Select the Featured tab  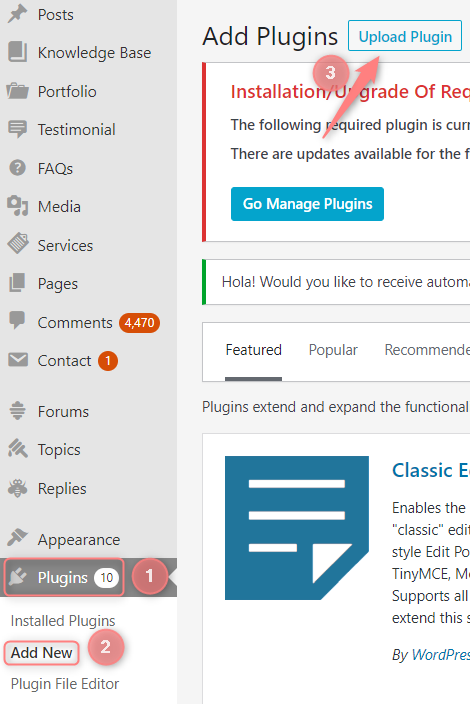point(254,350)
